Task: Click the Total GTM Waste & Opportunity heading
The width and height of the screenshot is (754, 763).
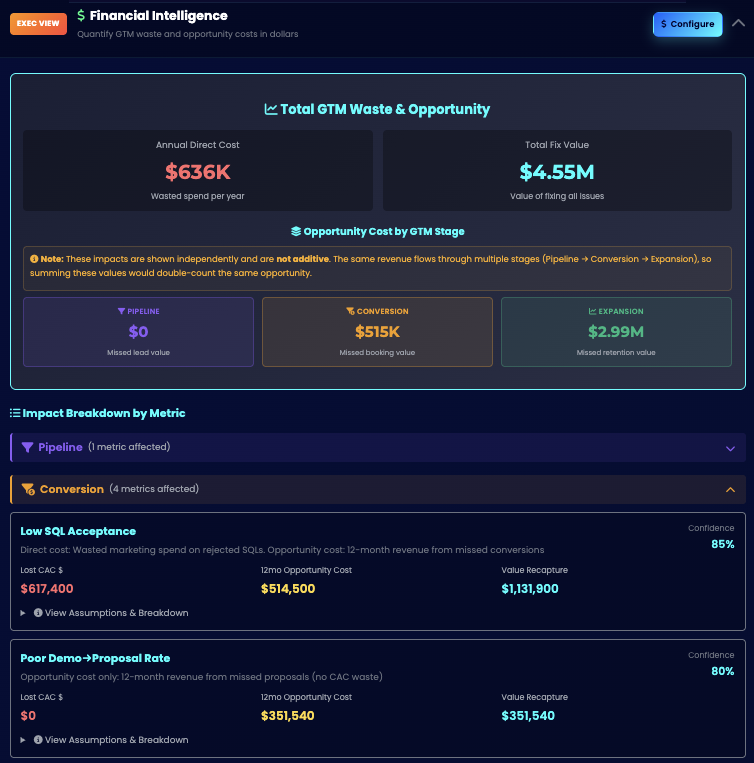Action: tap(385, 109)
